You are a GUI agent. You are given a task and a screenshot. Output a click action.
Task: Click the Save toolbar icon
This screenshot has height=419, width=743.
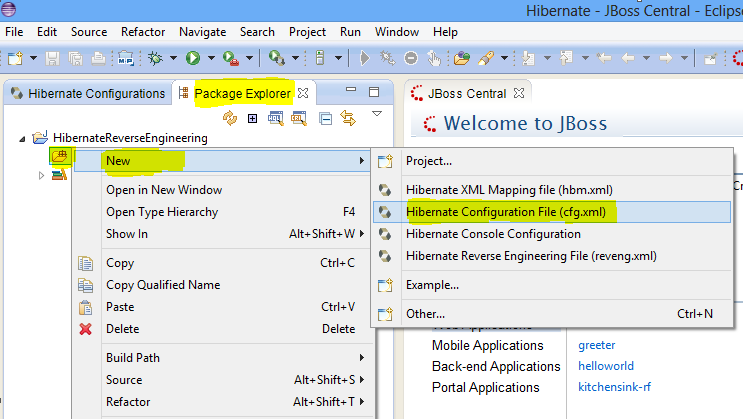tap(52, 58)
